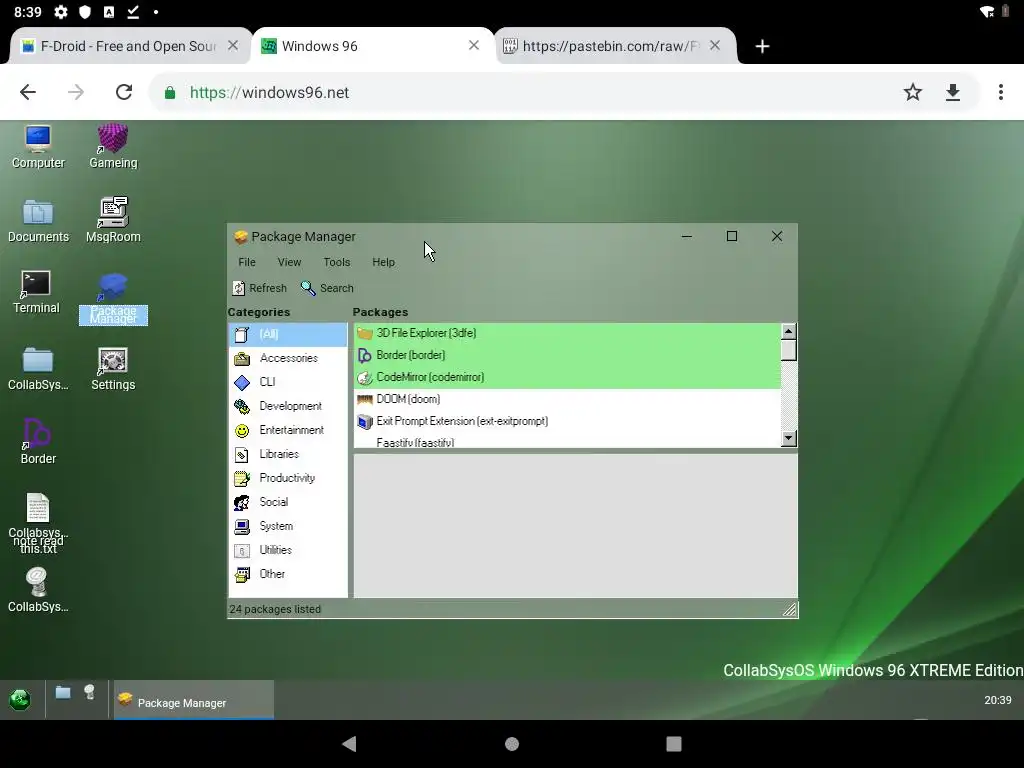Select the Exit Prompt Extension package

[567, 421]
